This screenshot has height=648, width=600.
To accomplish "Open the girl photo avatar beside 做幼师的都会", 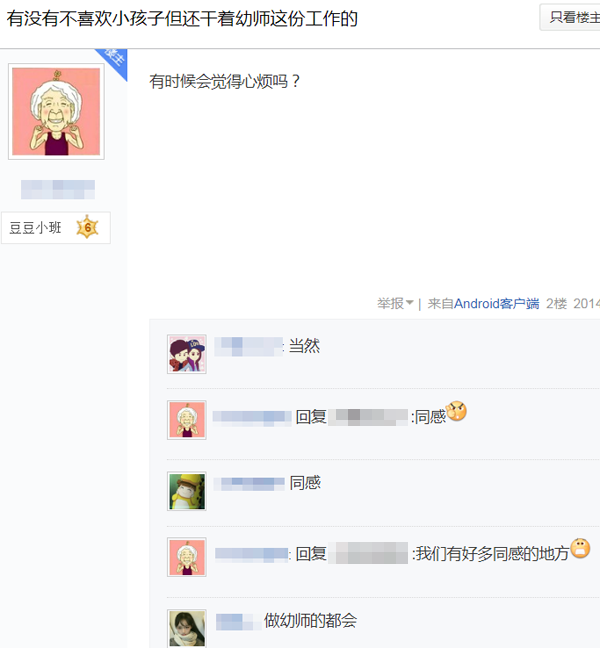I will click(187, 628).
